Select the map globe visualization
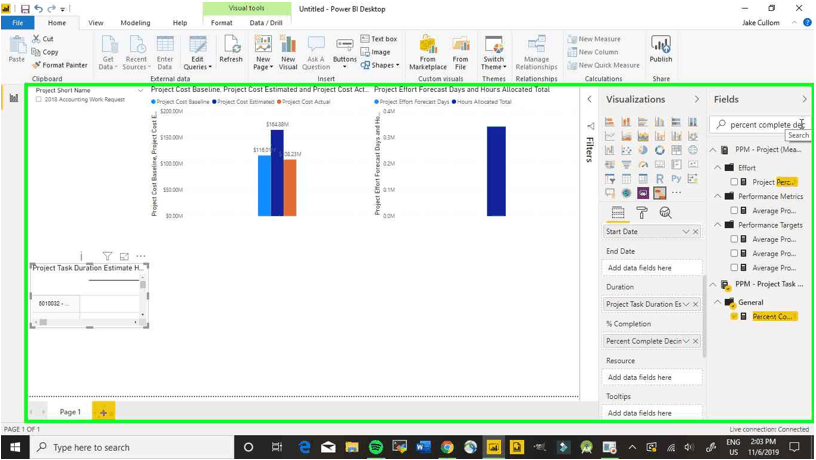Viewport: 816px width, 460px height. [x=693, y=150]
